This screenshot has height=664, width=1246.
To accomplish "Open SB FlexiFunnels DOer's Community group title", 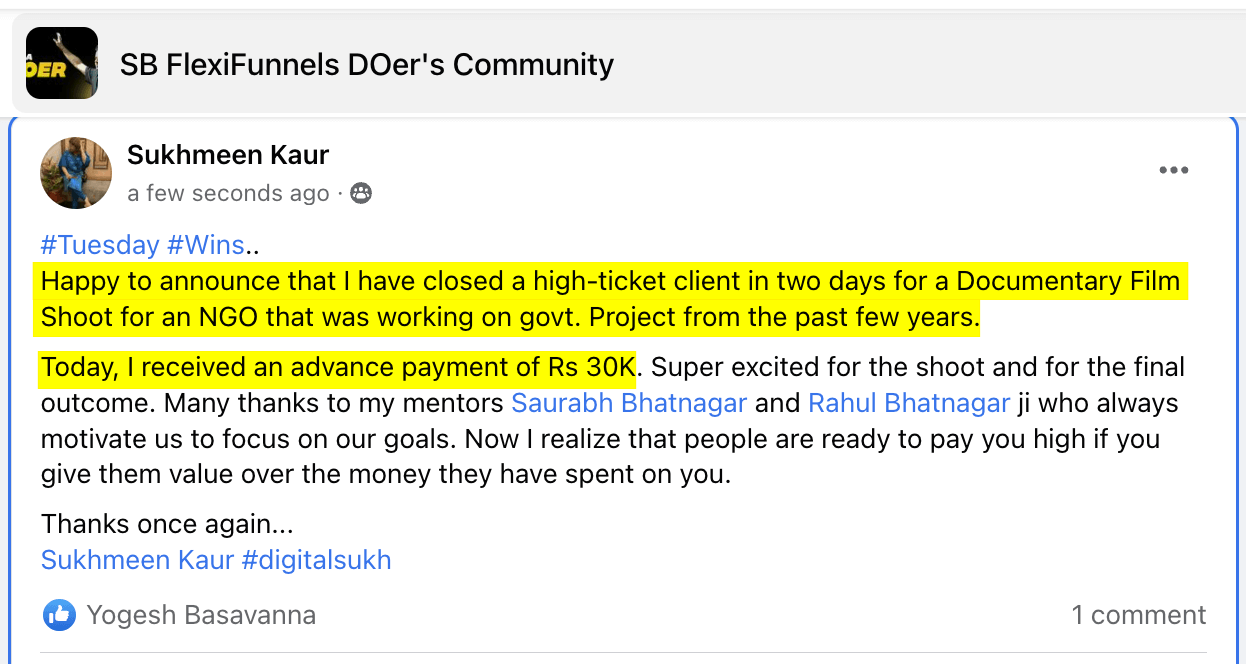I will click(366, 65).
